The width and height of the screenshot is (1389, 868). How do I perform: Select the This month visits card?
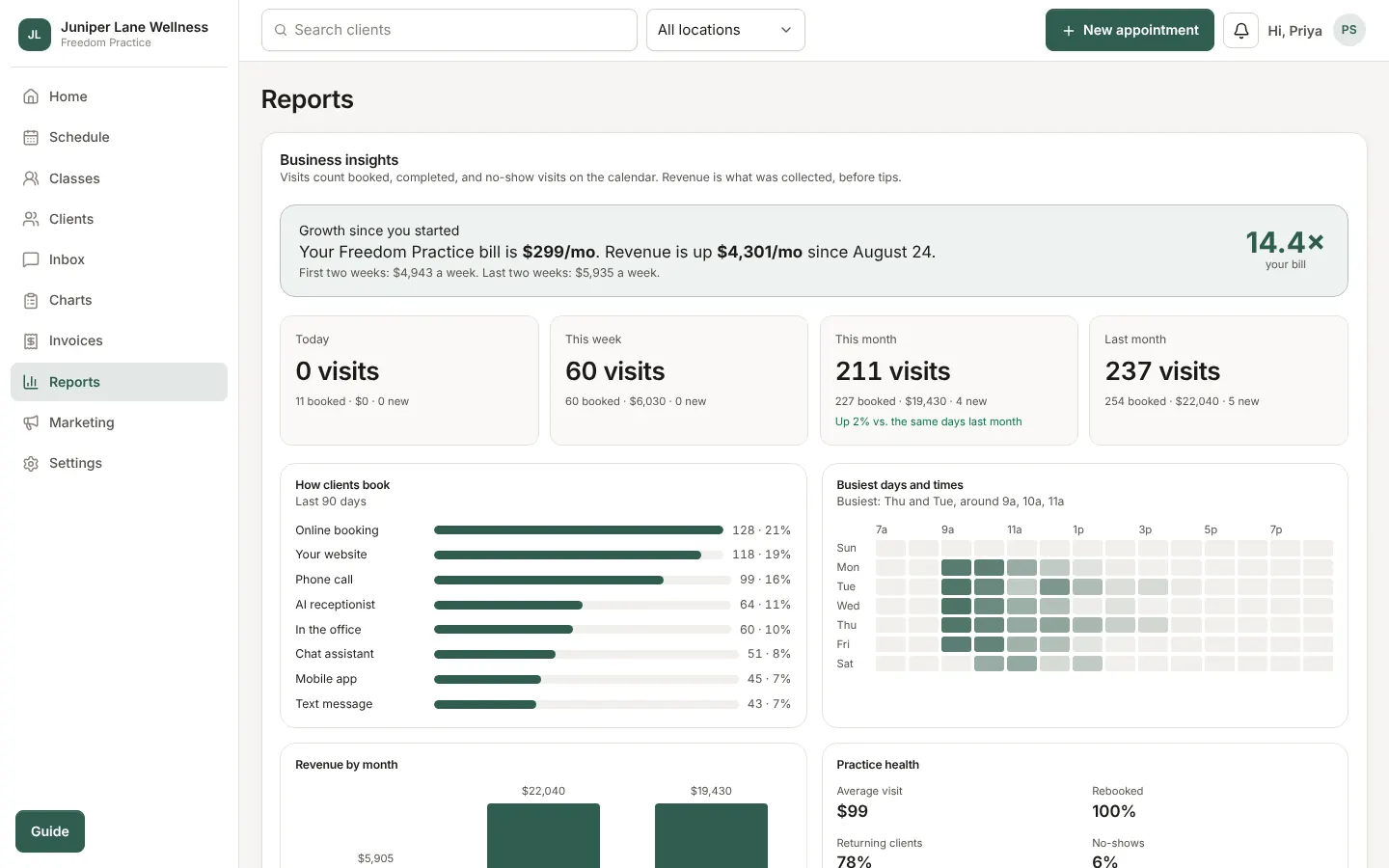948,380
